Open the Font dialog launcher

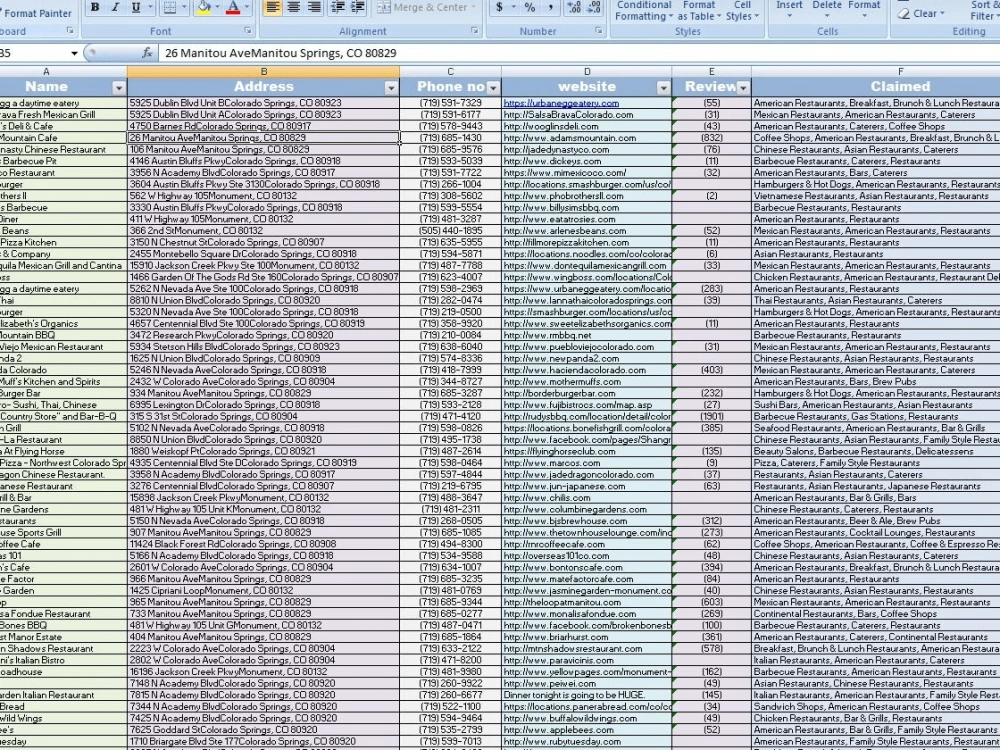[247, 31]
